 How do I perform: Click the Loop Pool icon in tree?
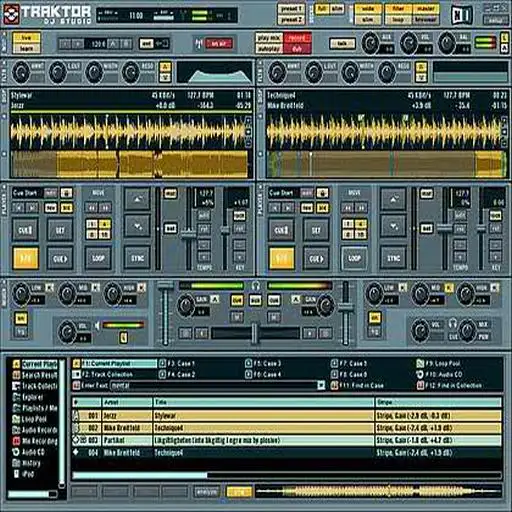(x=16, y=419)
